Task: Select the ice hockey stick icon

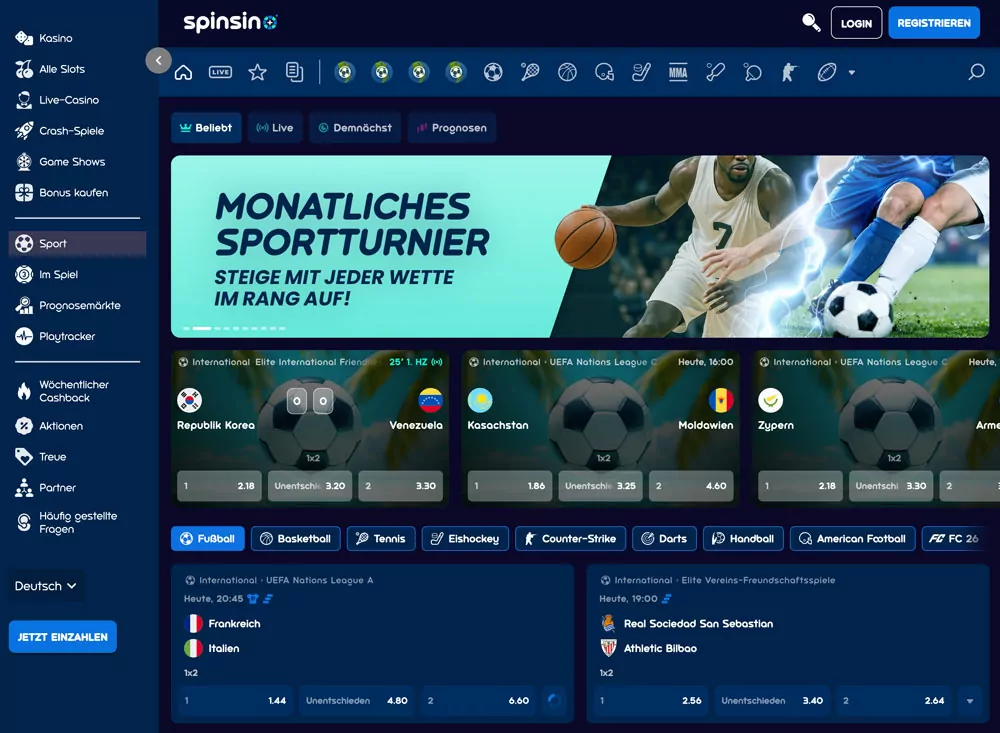Action: (641, 72)
